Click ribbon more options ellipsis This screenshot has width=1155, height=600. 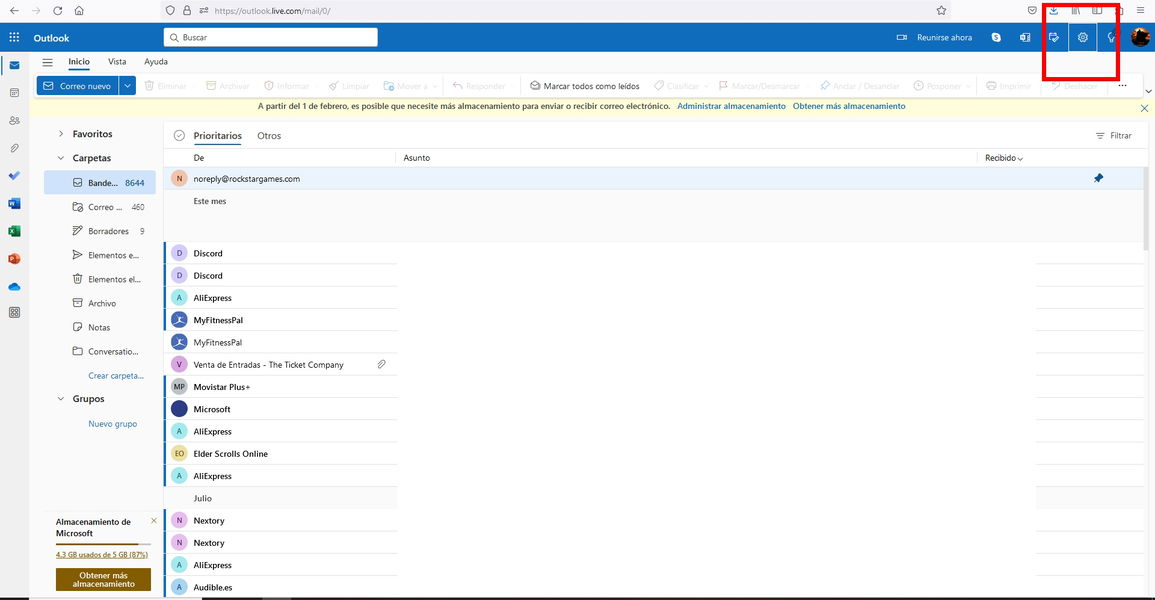point(1122,85)
